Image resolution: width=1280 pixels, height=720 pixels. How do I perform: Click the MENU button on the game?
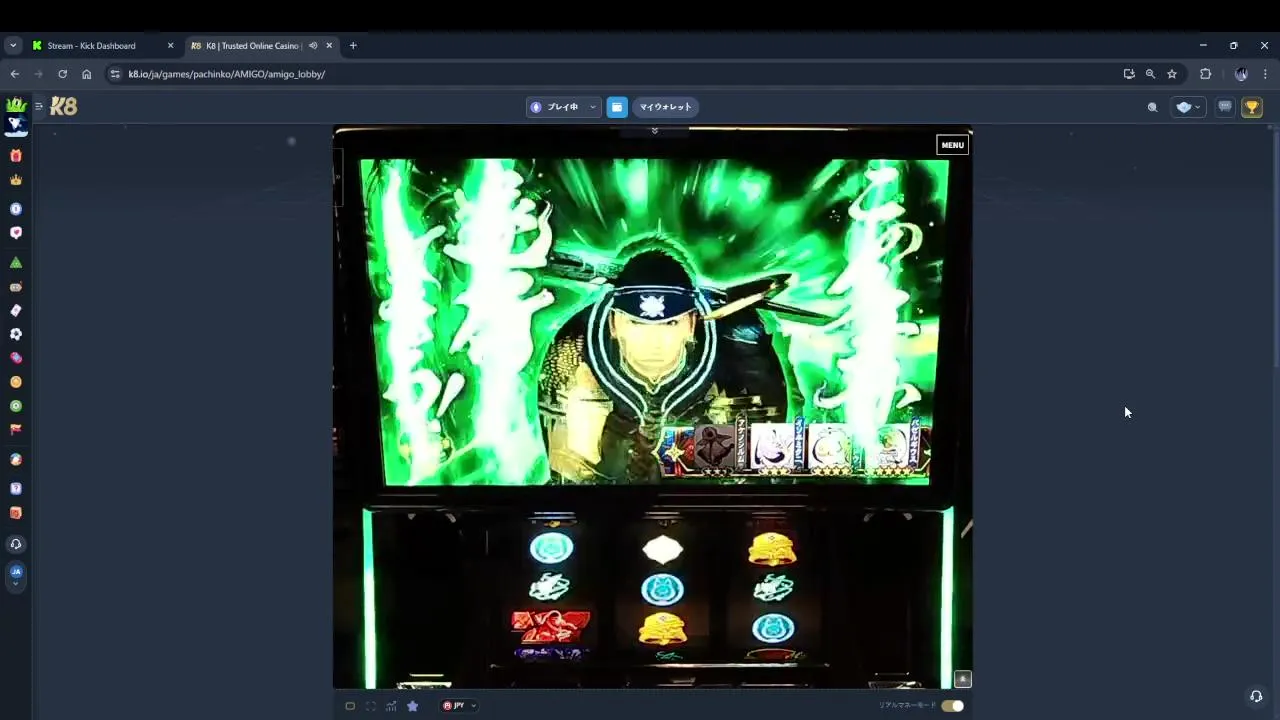click(x=952, y=145)
